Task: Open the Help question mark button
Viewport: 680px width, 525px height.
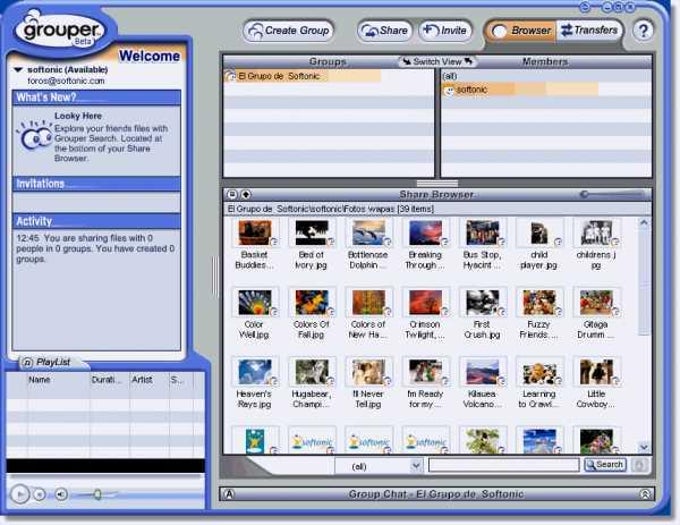Action: [x=643, y=30]
